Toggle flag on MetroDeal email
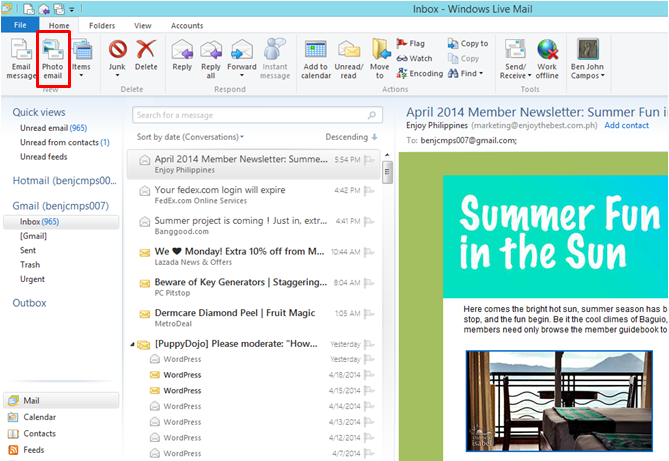Viewport: 669px width, 461px height. click(x=369, y=314)
